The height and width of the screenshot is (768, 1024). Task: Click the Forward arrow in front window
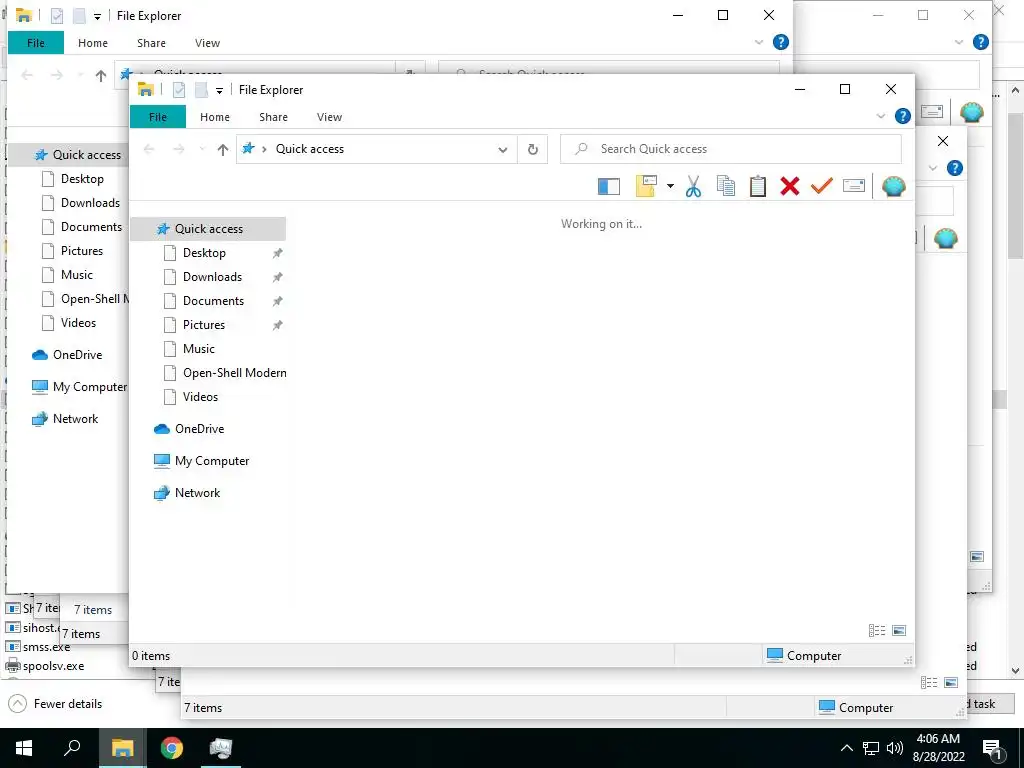pyautogui.click(x=178, y=150)
